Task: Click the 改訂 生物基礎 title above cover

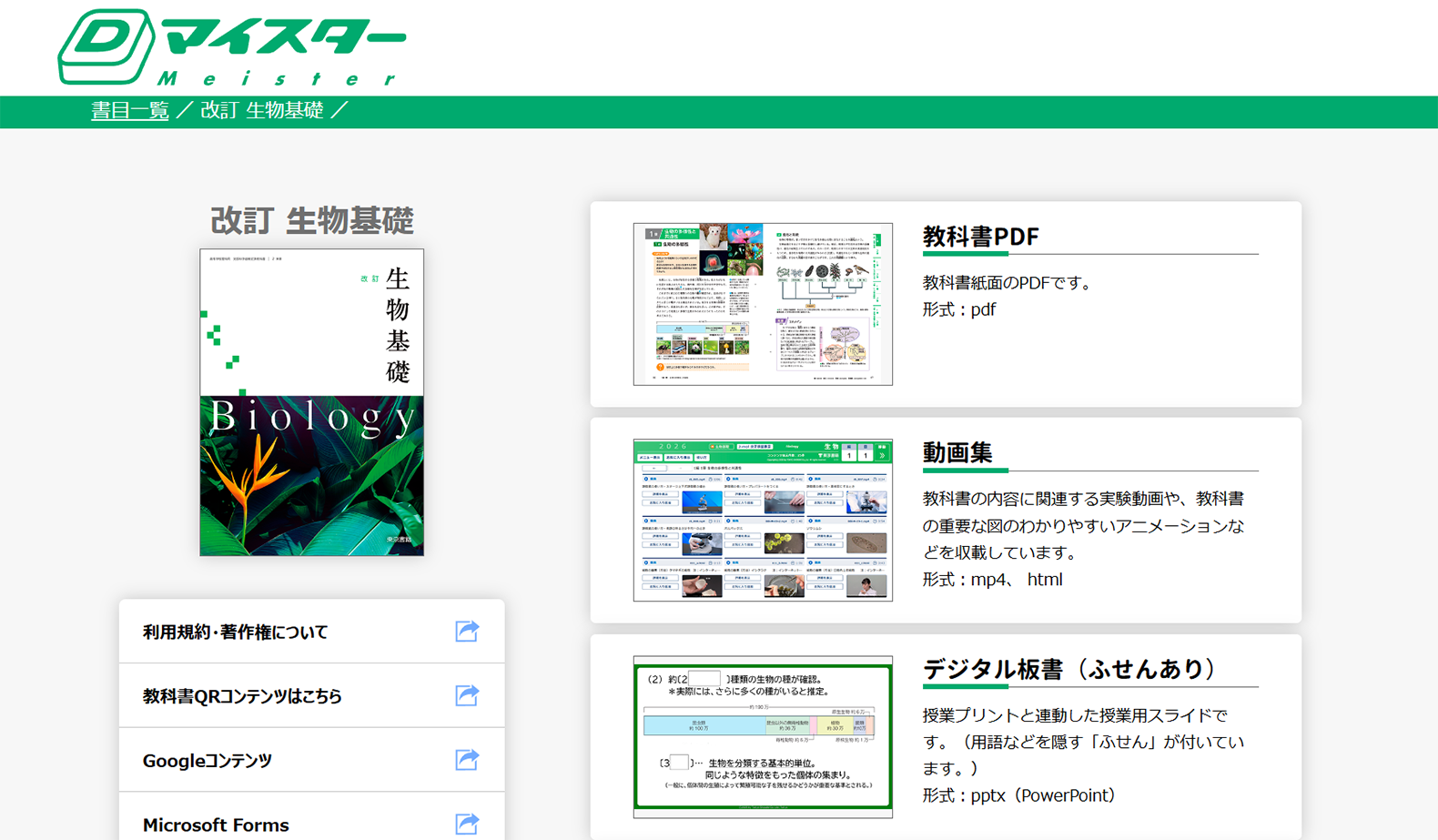Action: coord(311,221)
